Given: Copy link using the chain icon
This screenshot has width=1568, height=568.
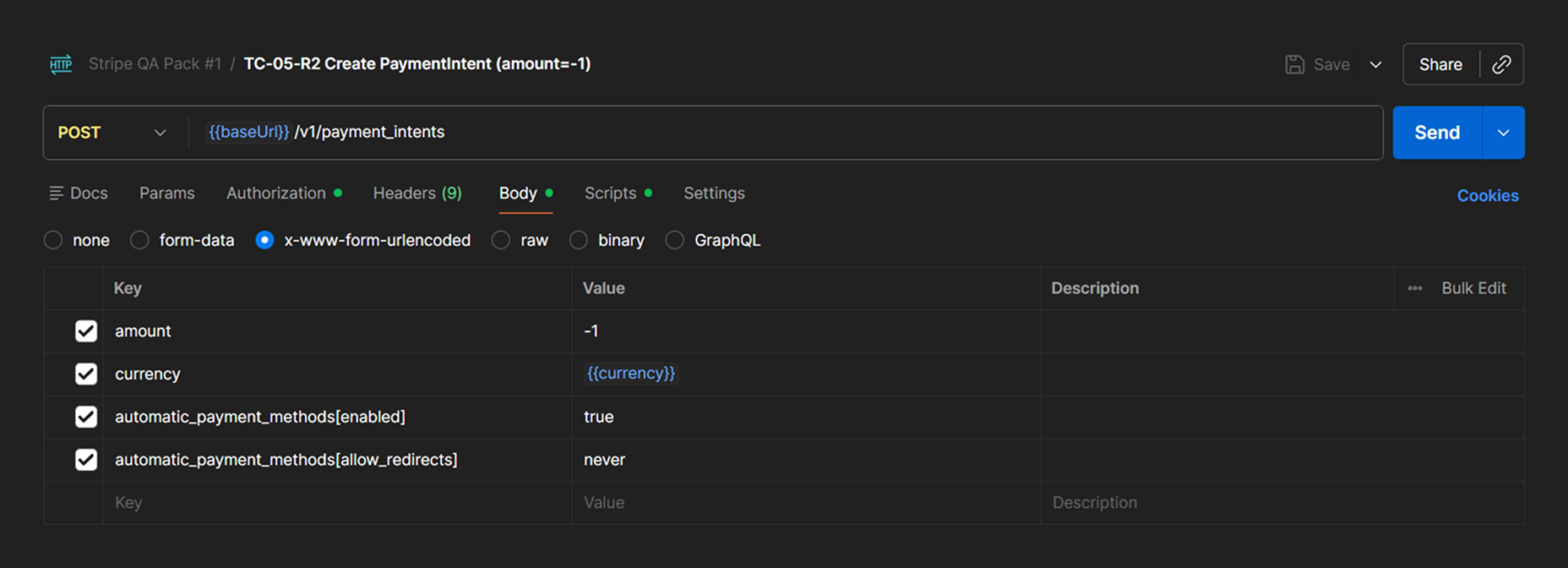Looking at the screenshot, I should click(1501, 64).
